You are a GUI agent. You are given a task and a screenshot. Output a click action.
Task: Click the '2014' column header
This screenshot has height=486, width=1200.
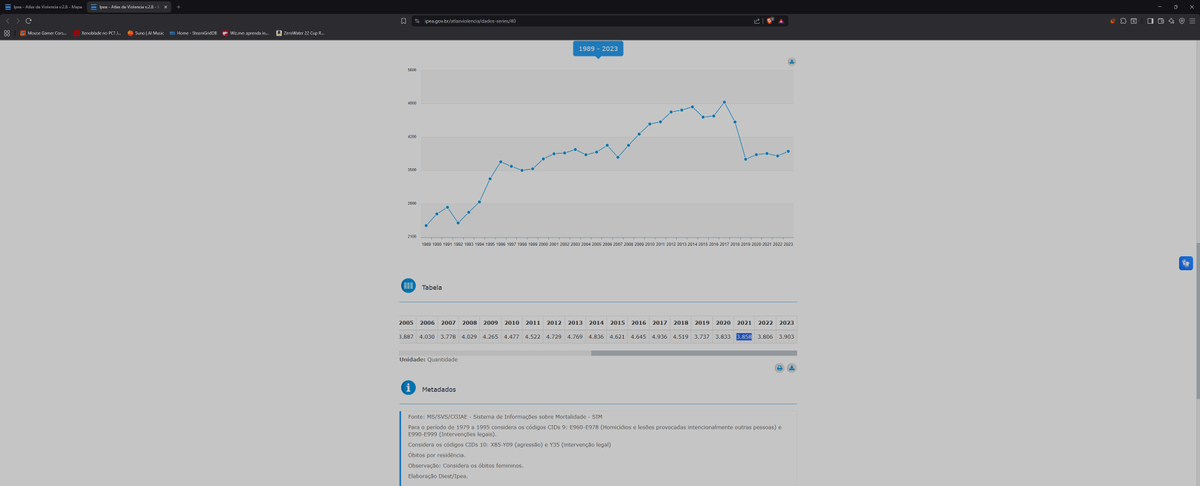[596, 323]
